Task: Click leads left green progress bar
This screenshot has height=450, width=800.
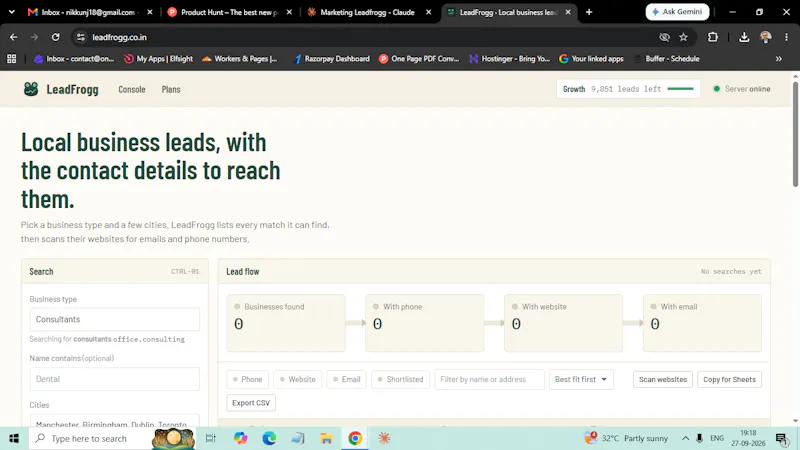Action: click(681, 89)
